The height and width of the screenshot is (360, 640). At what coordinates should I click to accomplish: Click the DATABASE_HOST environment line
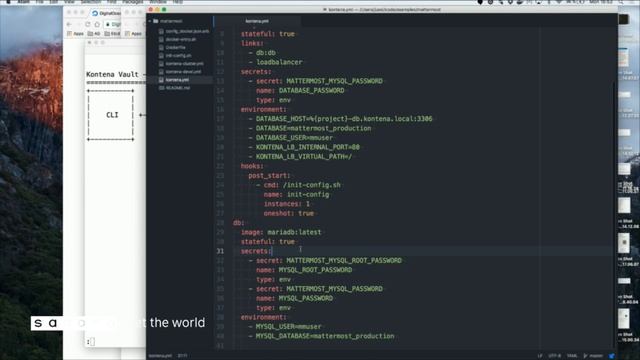[x=340, y=119]
